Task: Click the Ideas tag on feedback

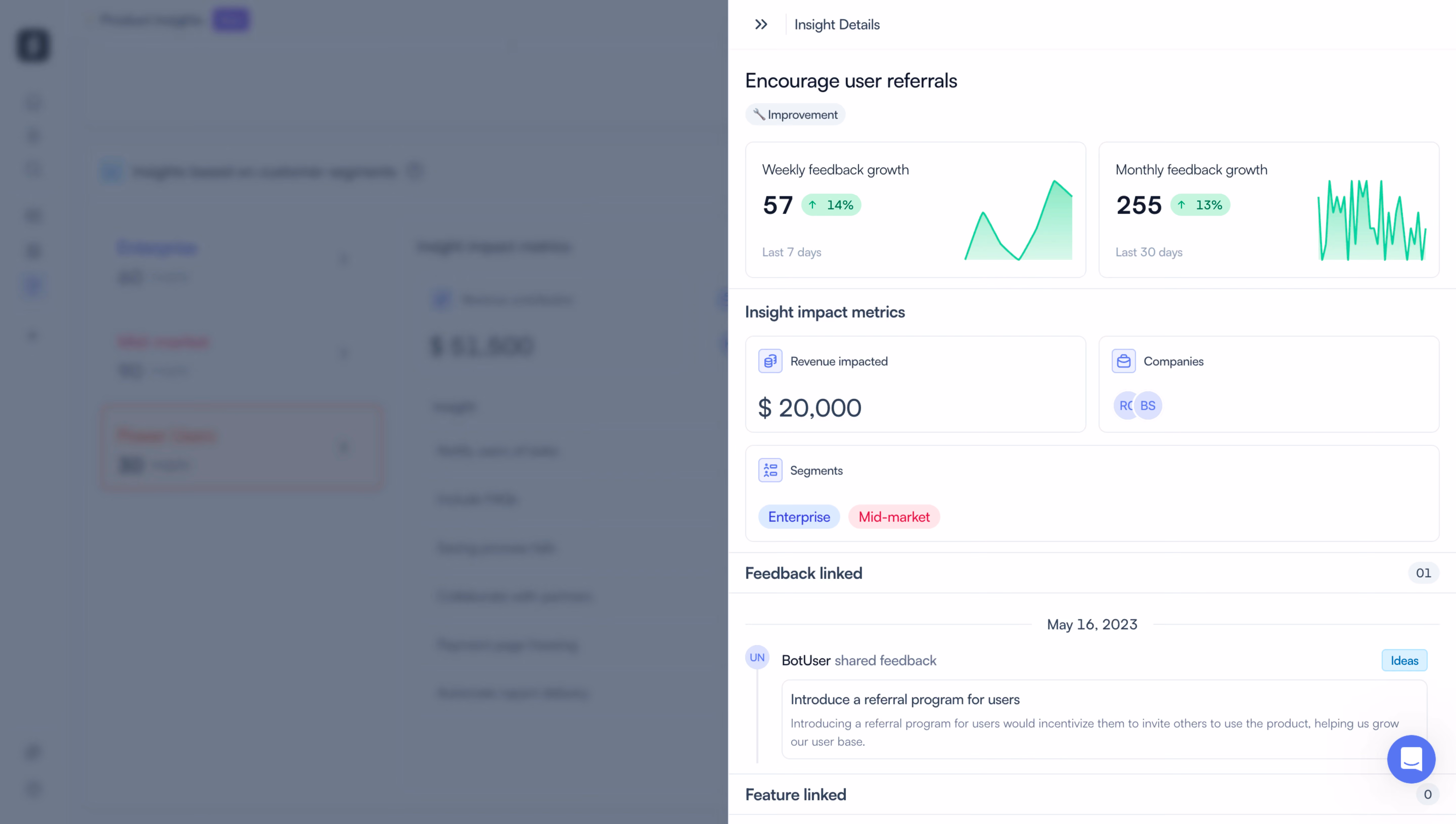Action: click(x=1404, y=660)
